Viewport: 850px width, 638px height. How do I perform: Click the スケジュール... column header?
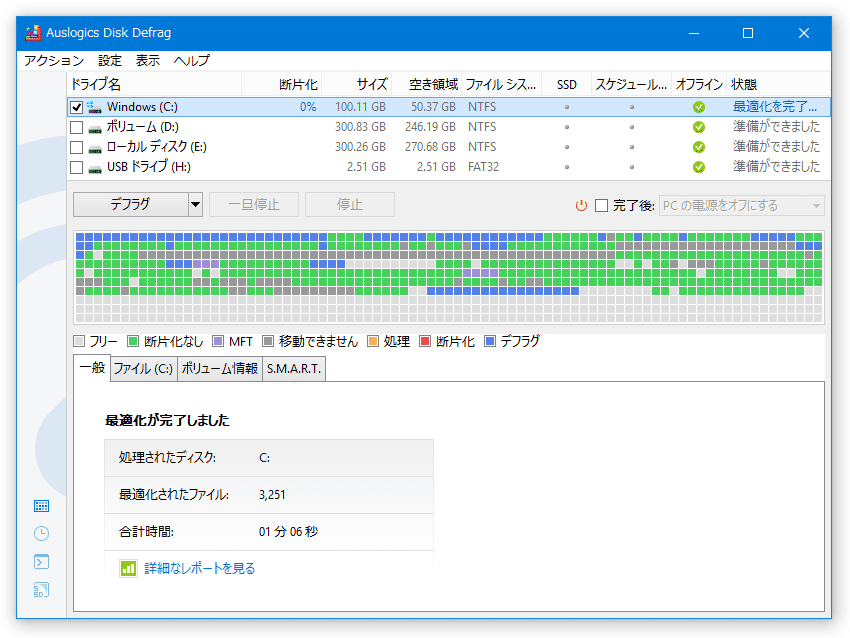[632, 85]
